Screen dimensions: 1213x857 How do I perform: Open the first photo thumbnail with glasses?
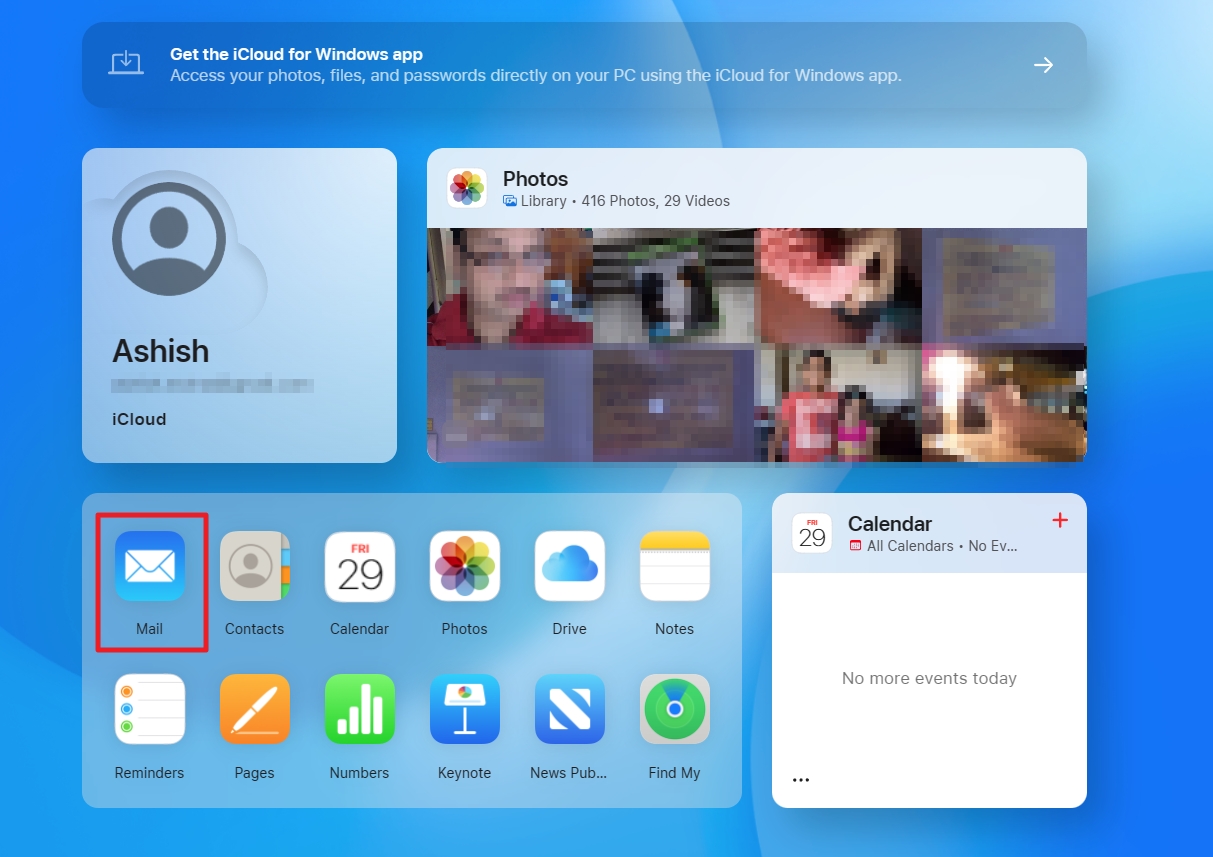[x=510, y=287]
